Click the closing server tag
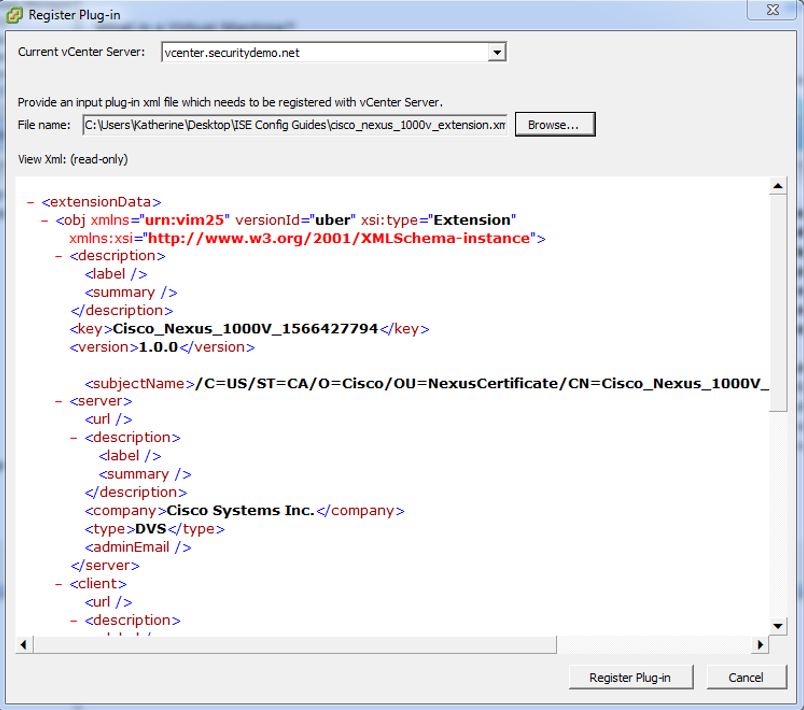This screenshot has width=804, height=710. [x=105, y=565]
